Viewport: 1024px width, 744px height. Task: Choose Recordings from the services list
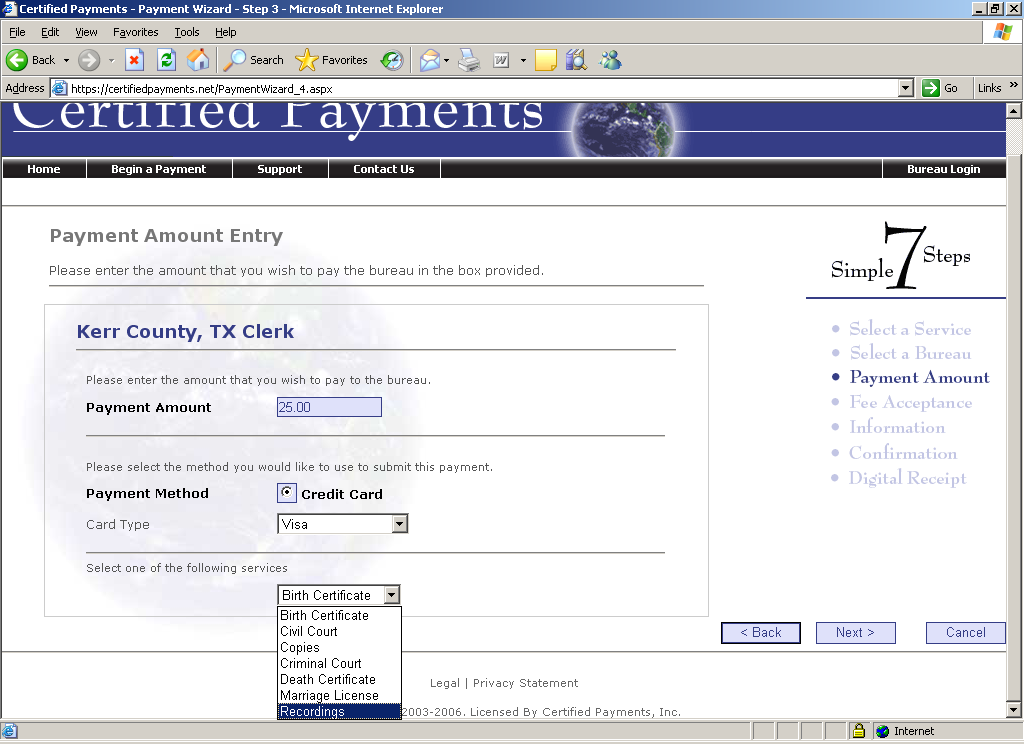[x=313, y=711]
